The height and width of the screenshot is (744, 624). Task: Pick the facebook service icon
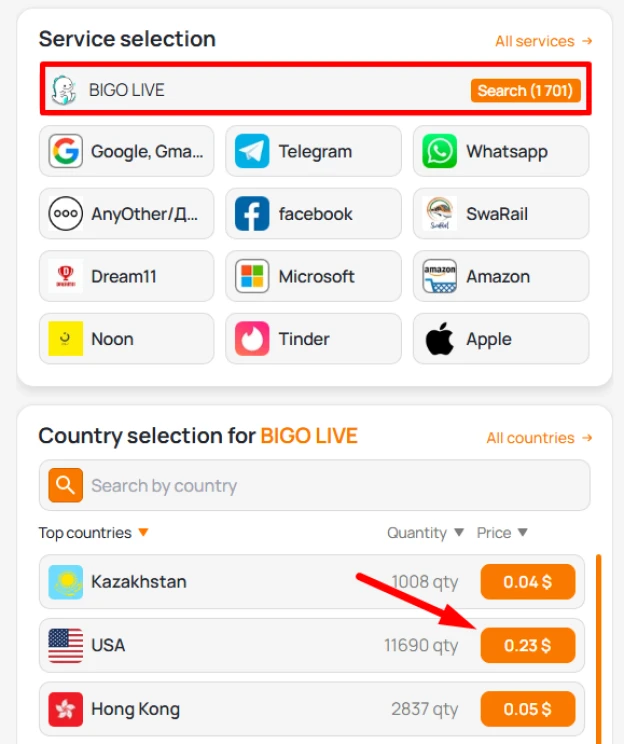[252, 214]
